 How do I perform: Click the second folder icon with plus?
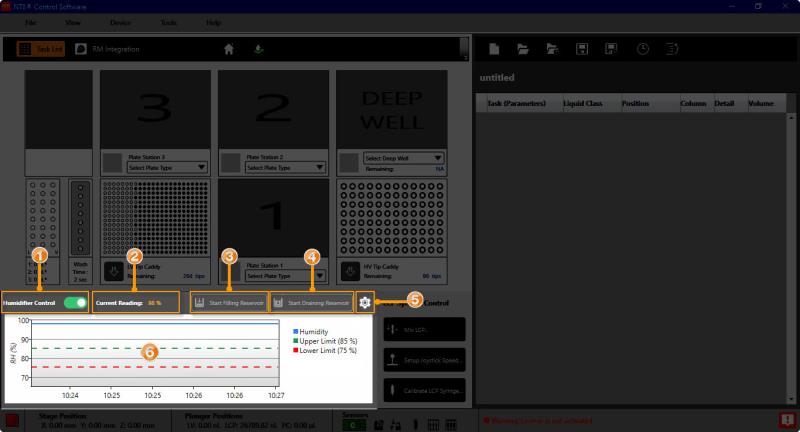coord(552,49)
